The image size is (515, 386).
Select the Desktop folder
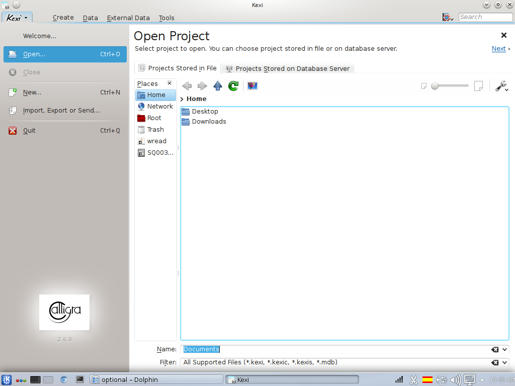[x=200, y=111]
